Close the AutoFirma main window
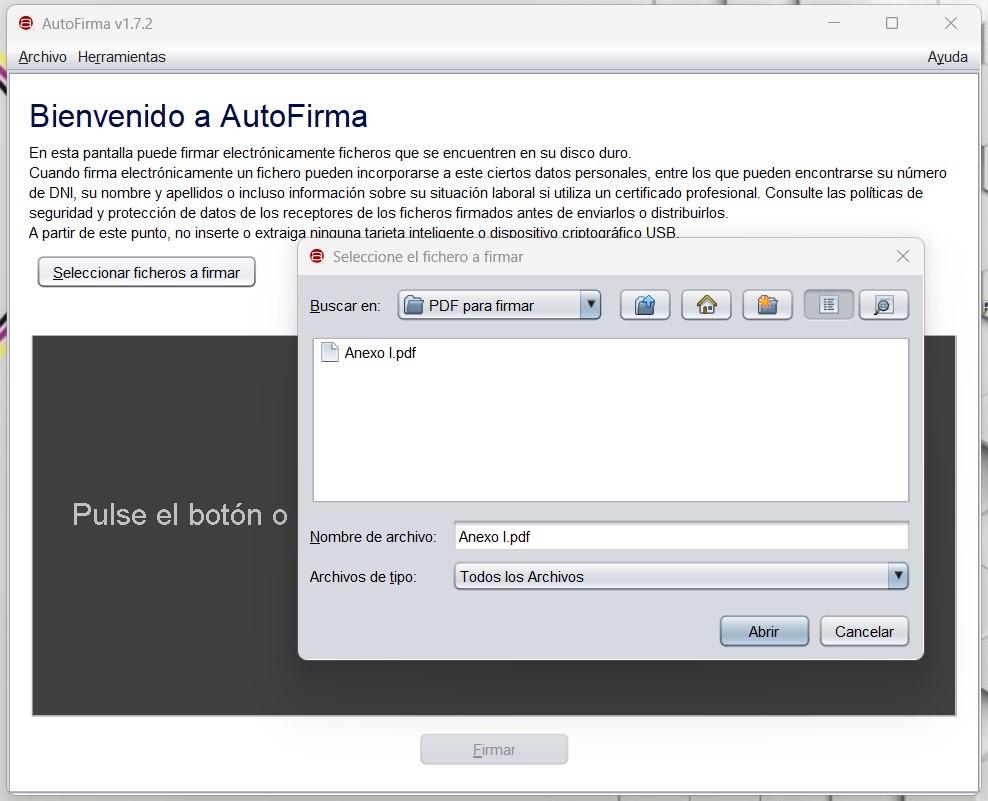 (x=950, y=23)
